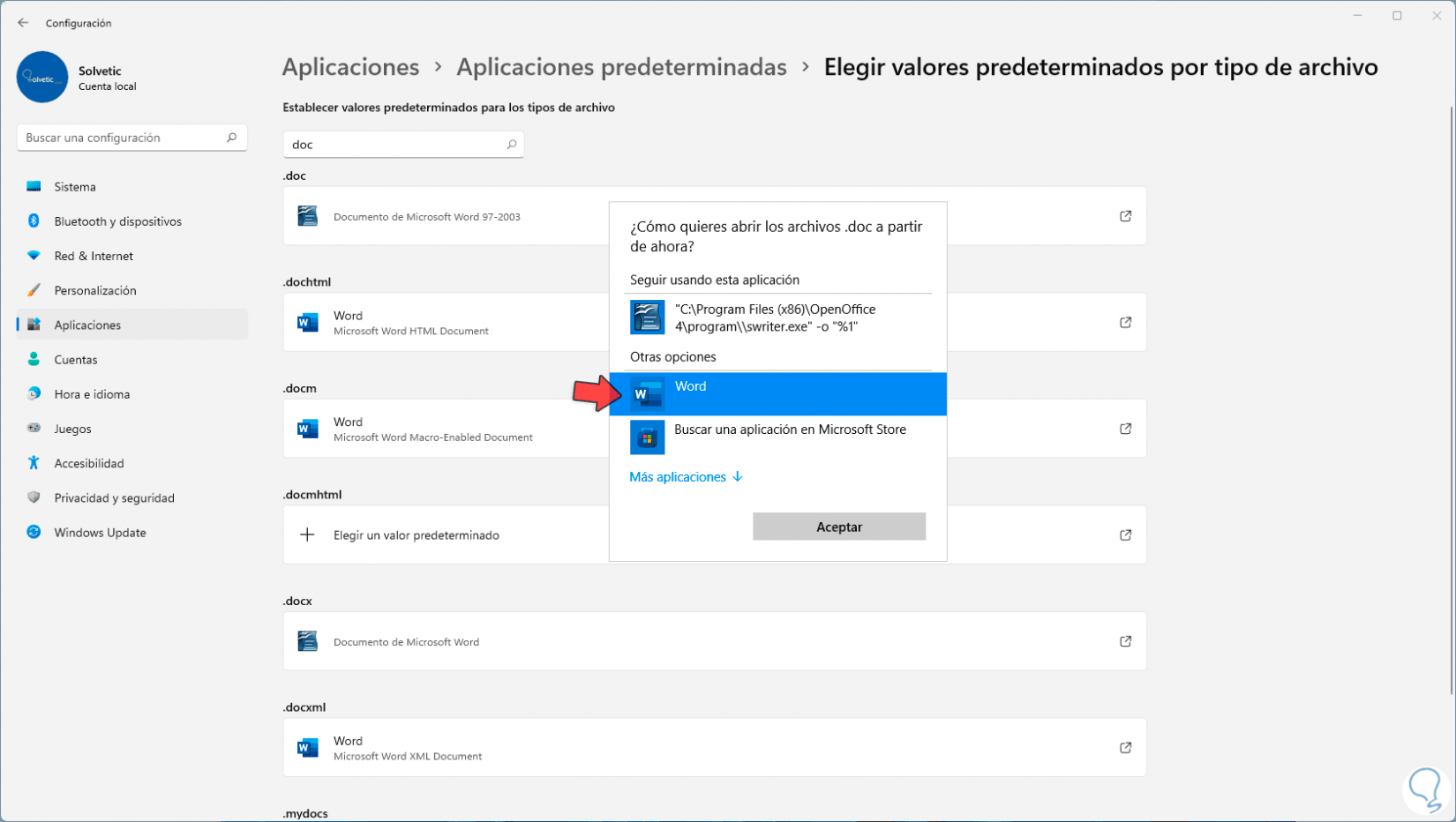Click the Word icon in the .dochtml row

pyautogui.click(x=307, y=323)
